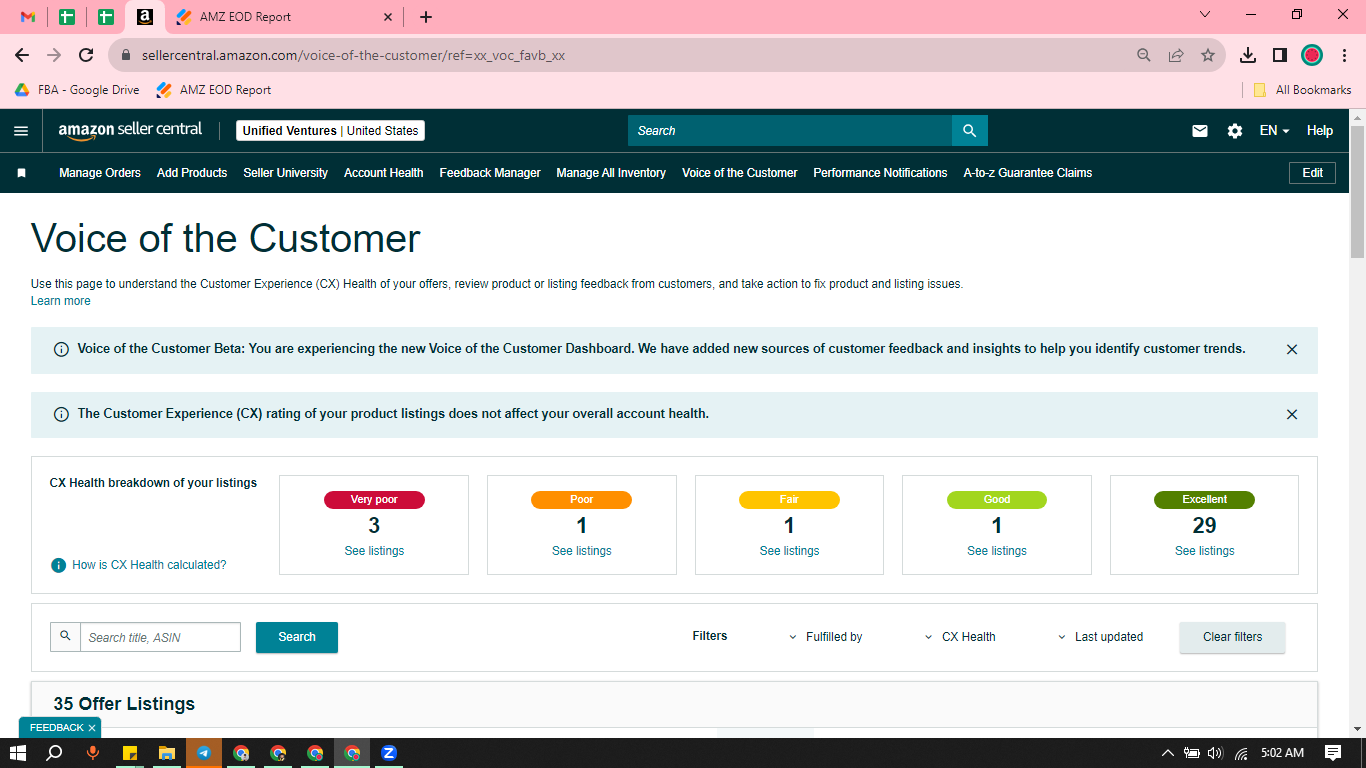Open the Chrome tab search chevron

pyautogui.click(x=1205, y=15)
